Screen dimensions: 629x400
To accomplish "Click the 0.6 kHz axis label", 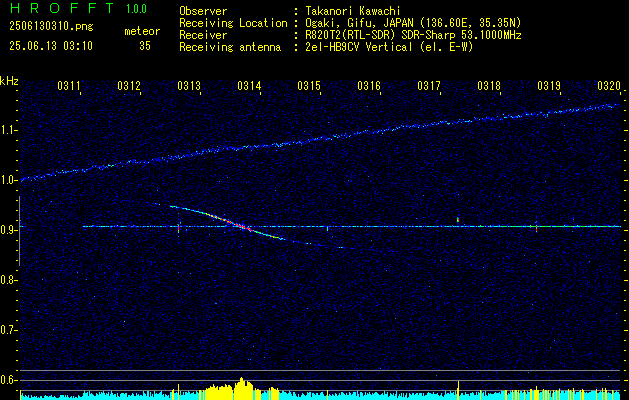I will 9,380.
